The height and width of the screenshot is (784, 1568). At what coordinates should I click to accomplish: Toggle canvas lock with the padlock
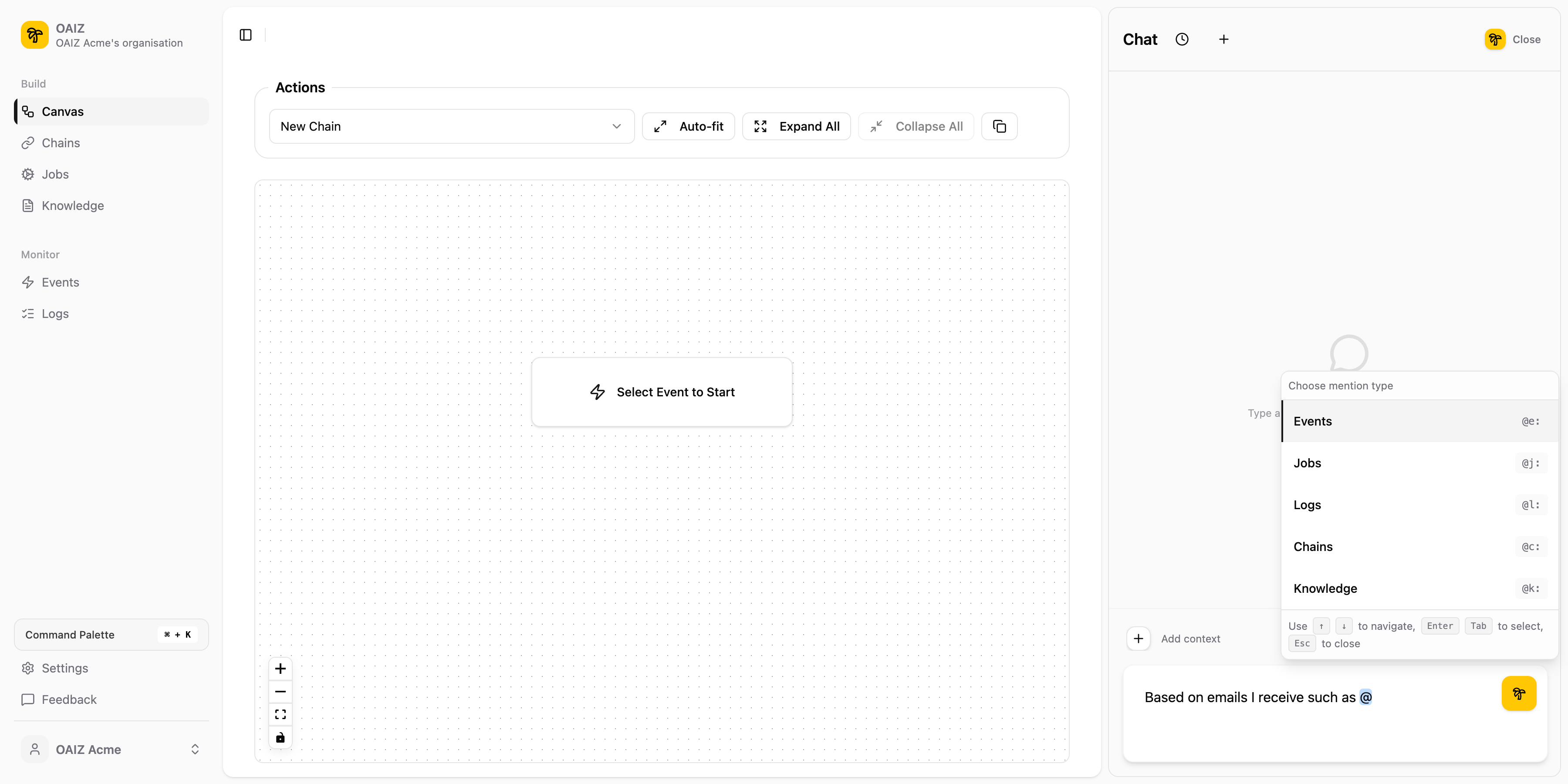280,737
